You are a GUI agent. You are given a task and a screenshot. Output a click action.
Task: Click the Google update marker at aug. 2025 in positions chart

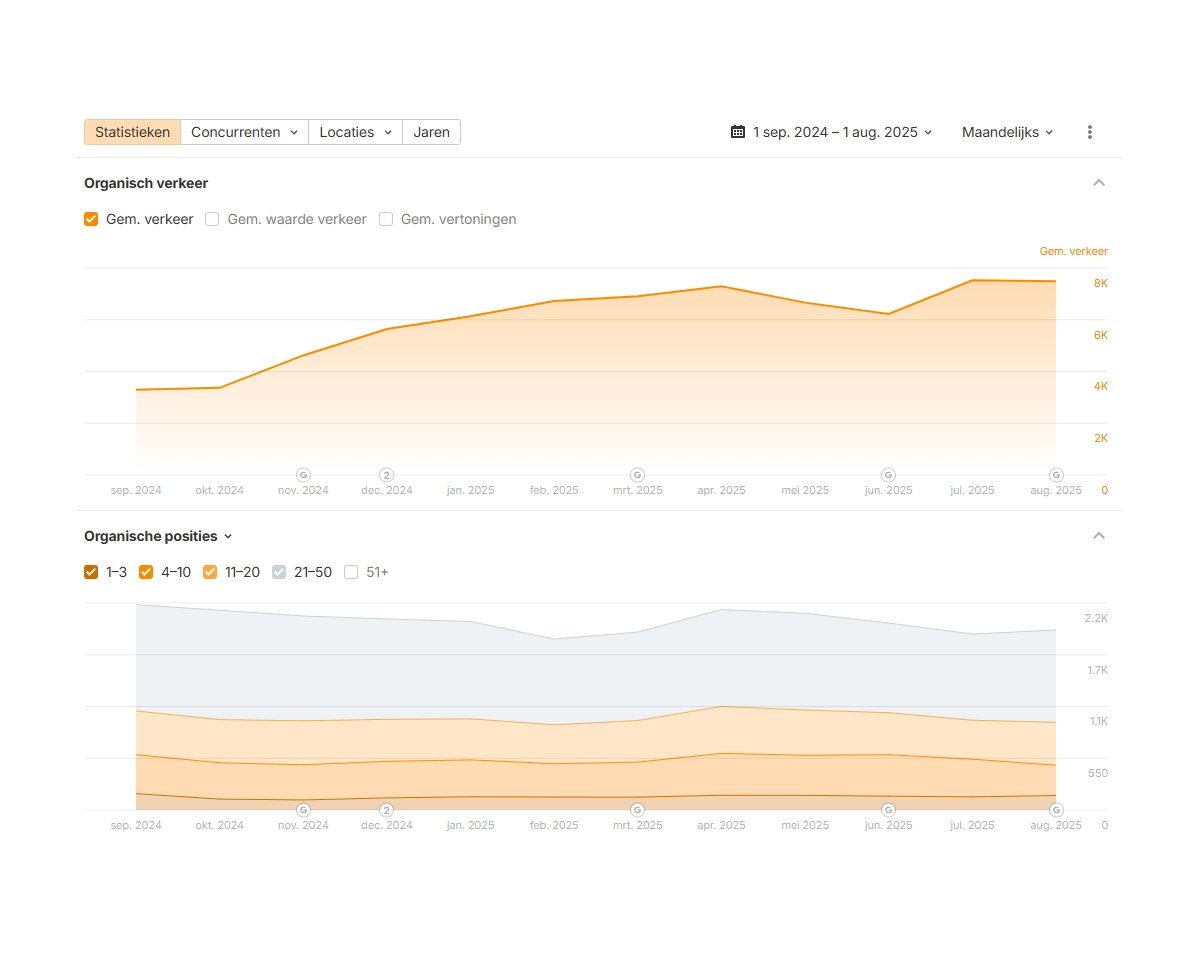pos(1055,809)
